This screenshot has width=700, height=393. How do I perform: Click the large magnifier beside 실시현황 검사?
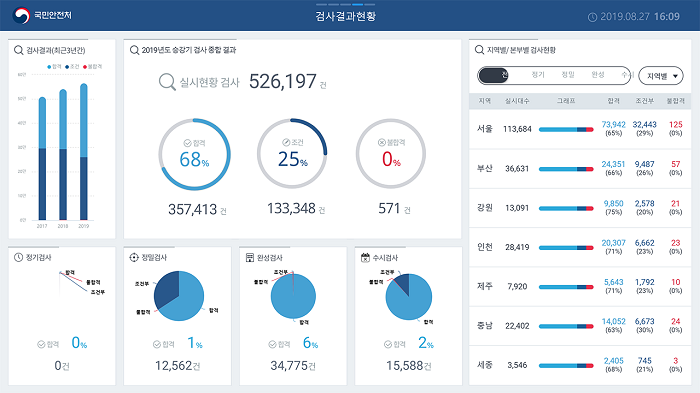coord(167,82)
